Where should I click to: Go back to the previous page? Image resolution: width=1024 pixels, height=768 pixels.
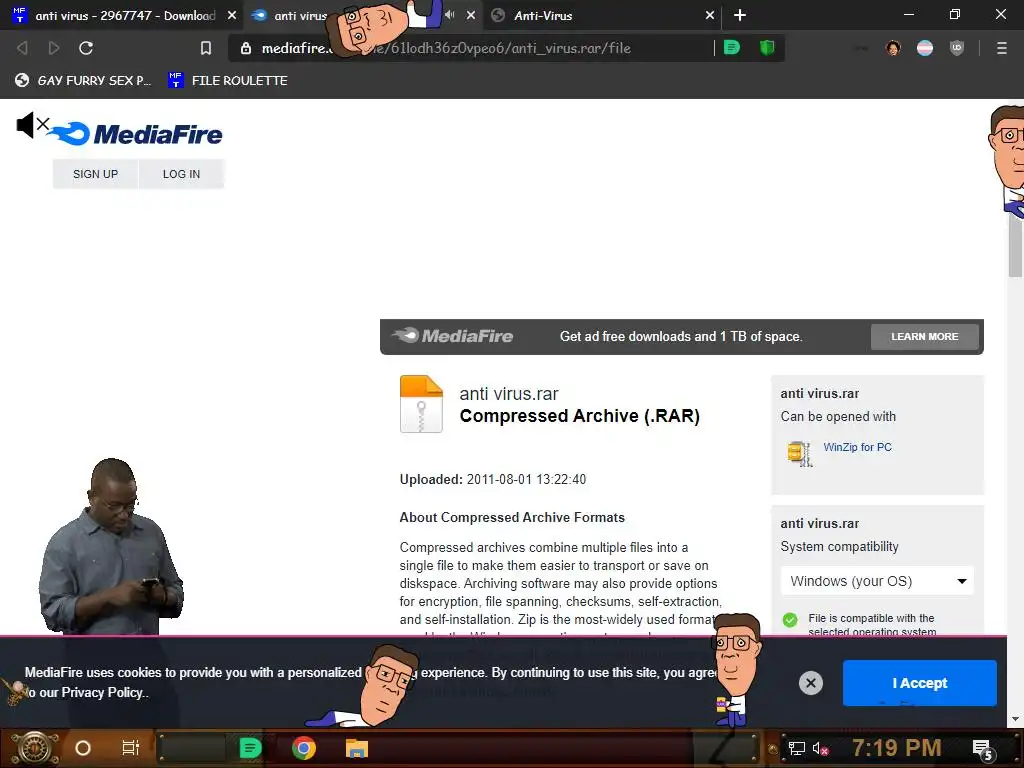(22, 48)
